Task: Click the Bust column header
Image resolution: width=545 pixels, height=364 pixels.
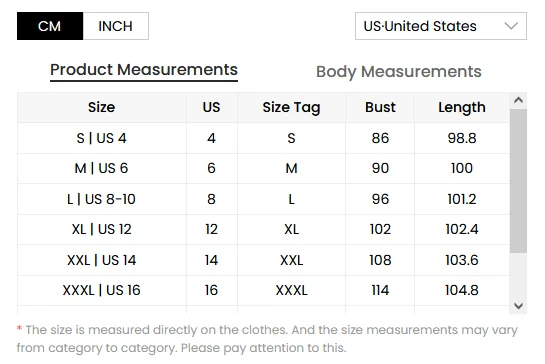Action: (380, 107)
